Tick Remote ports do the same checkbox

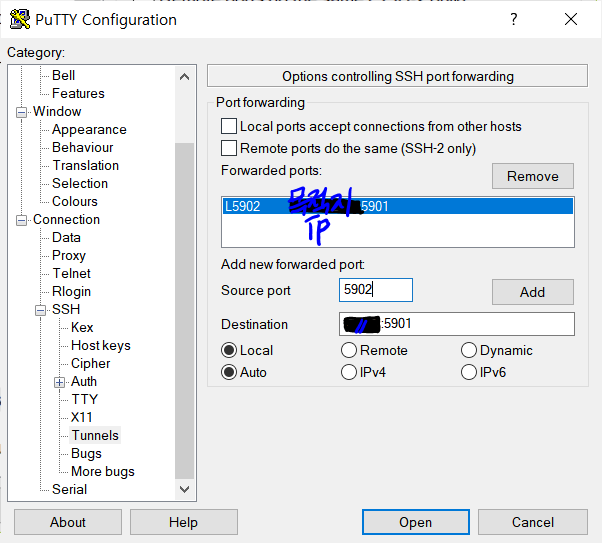click(x=229, y=148)
